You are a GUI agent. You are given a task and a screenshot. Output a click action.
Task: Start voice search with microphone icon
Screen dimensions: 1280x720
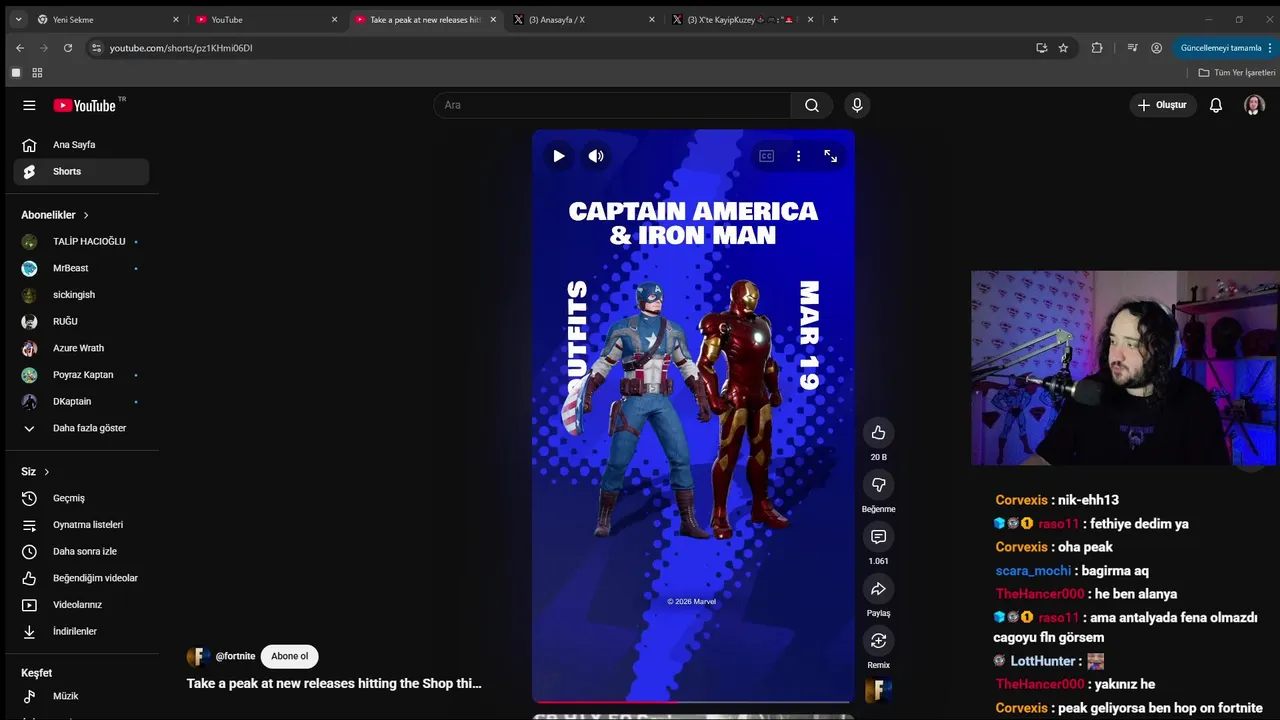(857, 105)
